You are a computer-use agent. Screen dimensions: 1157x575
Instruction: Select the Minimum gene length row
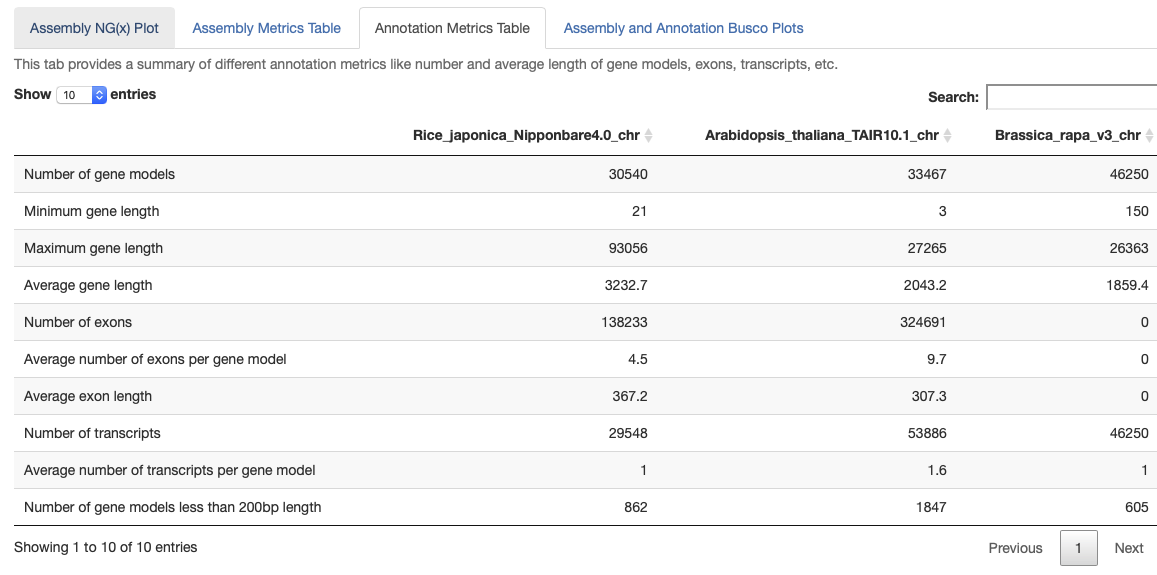(x=91, y=211)
